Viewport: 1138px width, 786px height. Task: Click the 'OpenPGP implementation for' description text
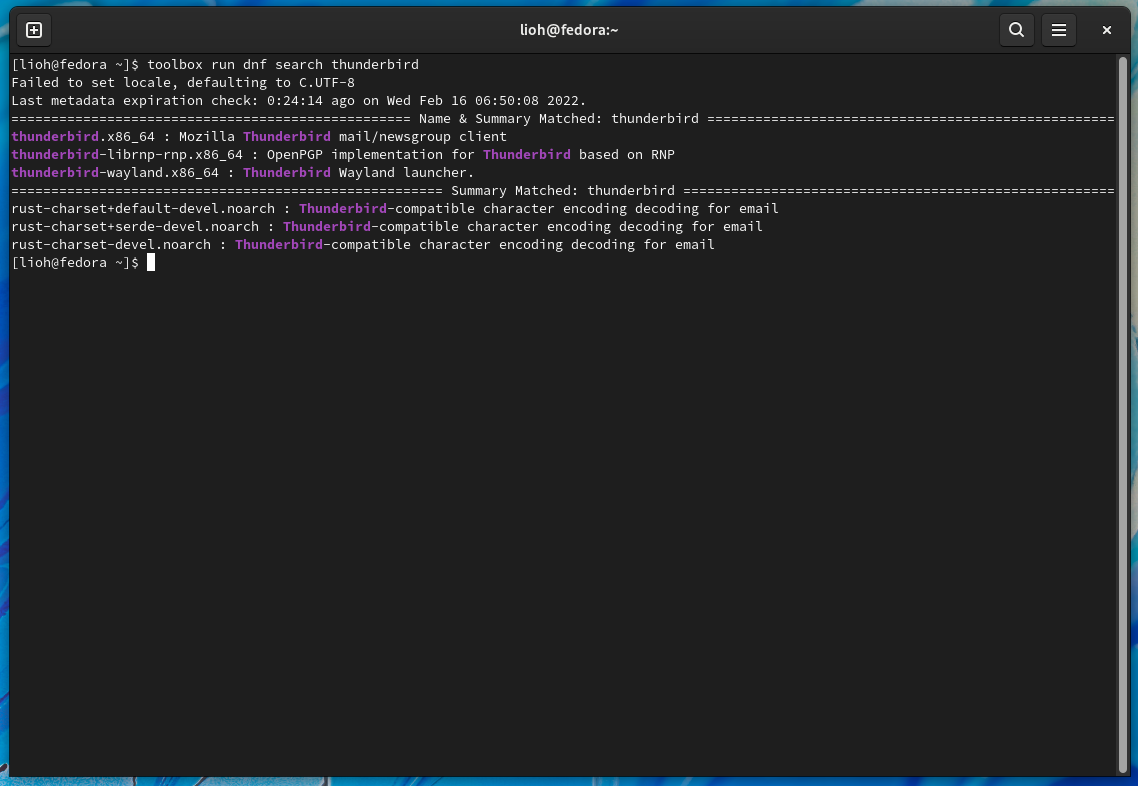click(x=371, y=155)
